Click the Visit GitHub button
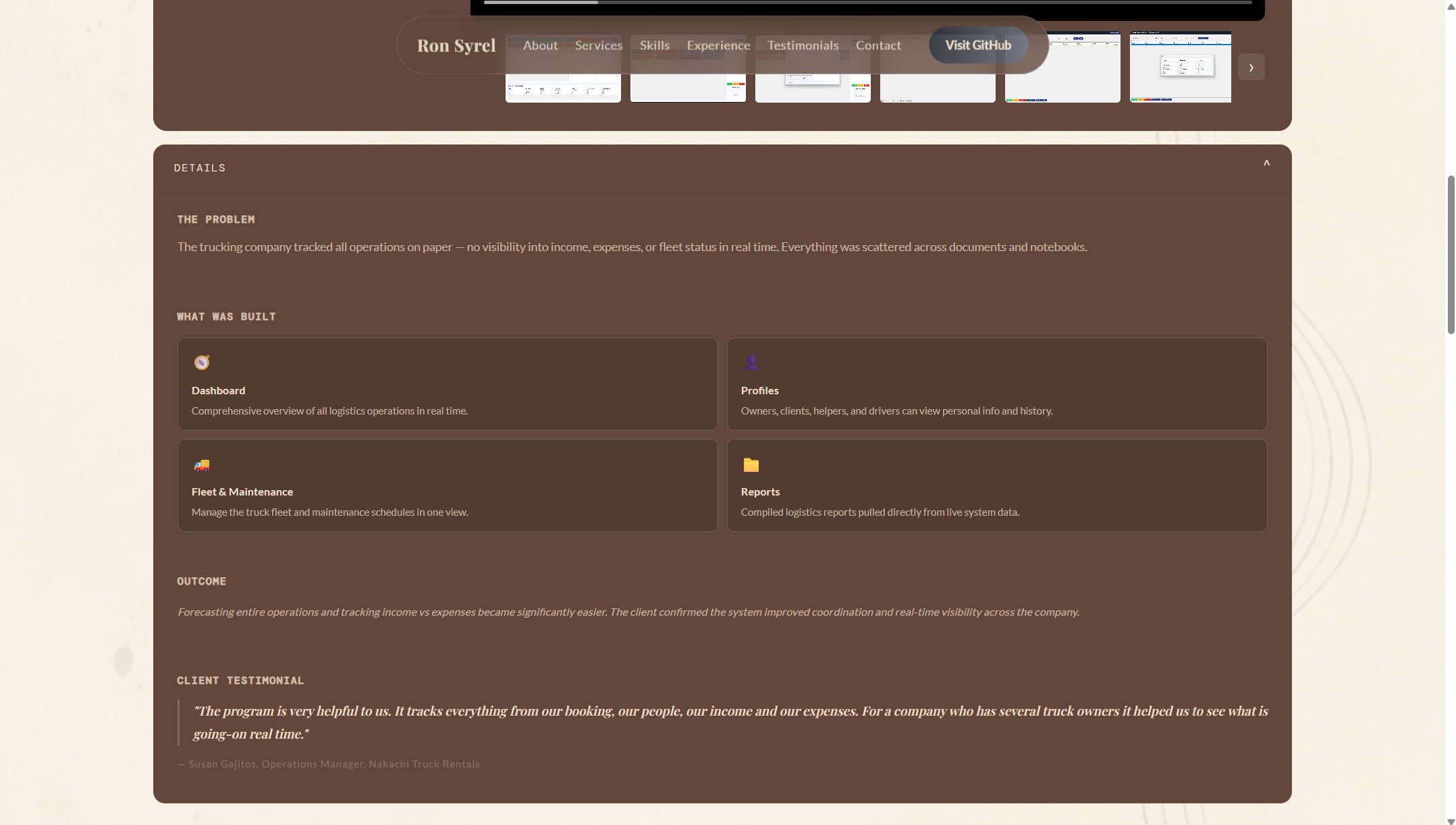Viewport: 1456px width, 825px height. (978, 45)
